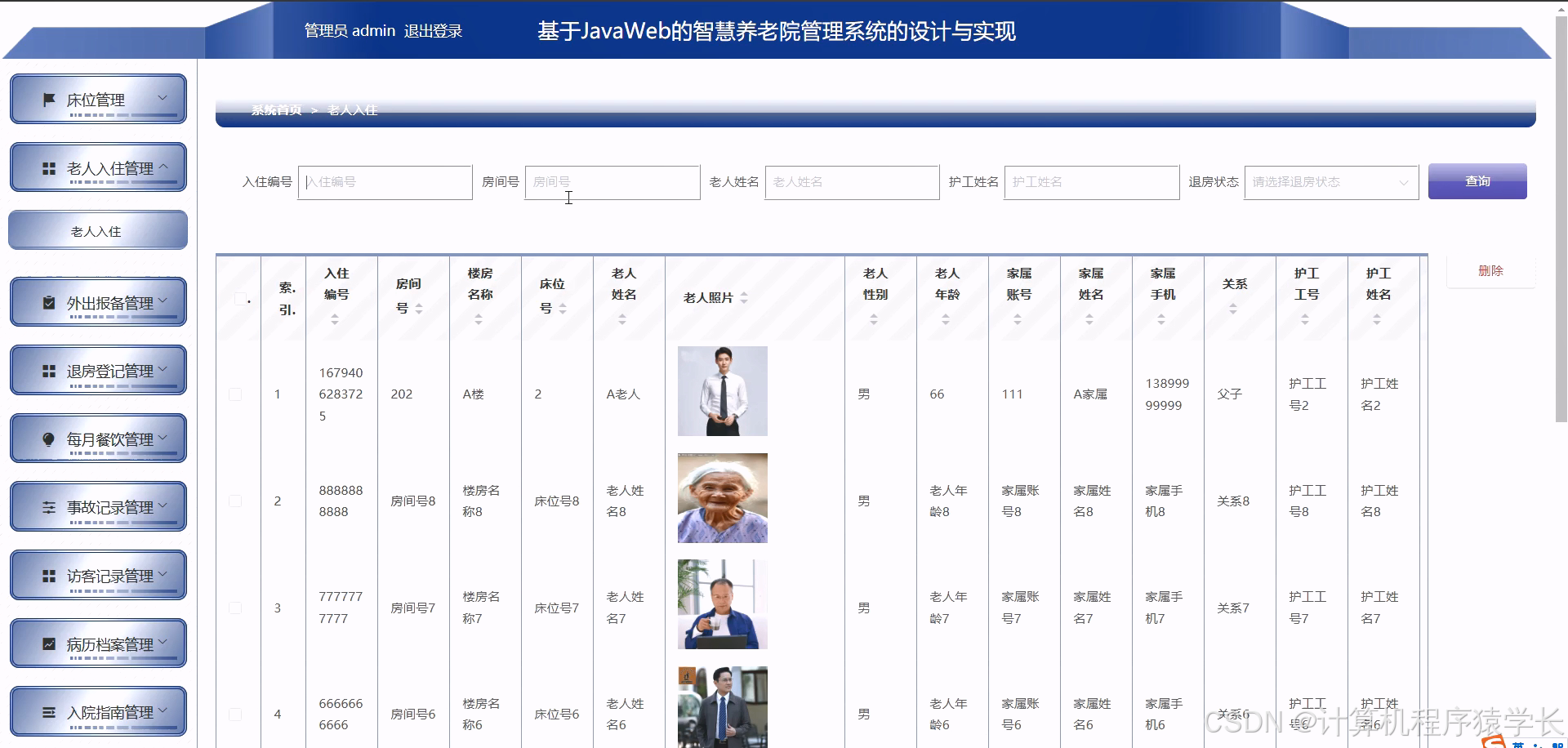
Task: Click the 访客记录管理 grid icon
Action: (47, 575)
